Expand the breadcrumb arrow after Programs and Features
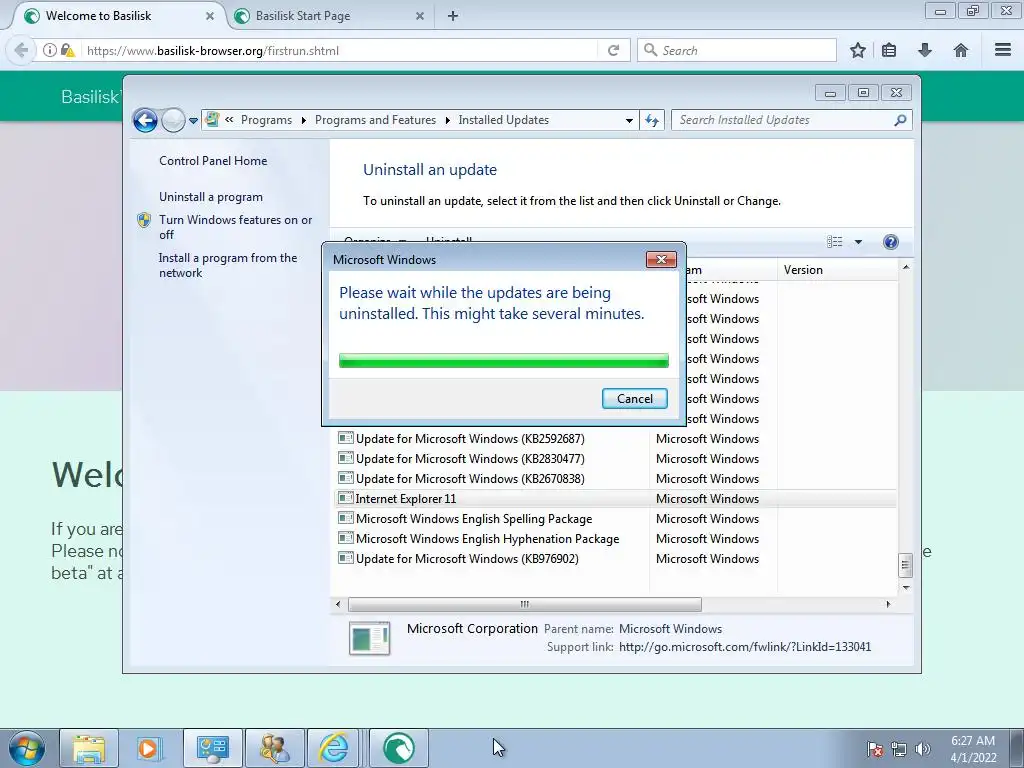This screenshot has height=768, width=1024. 448,120
